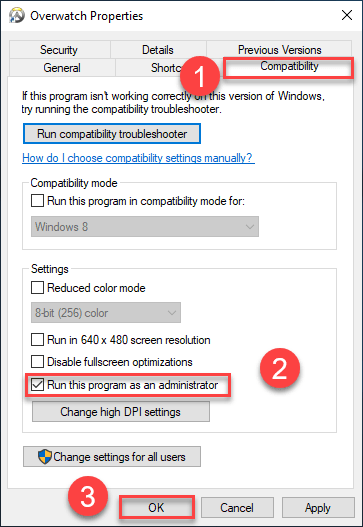Open How do I choose compatibility settings link
363x527 pixels.
pos(138,158)
